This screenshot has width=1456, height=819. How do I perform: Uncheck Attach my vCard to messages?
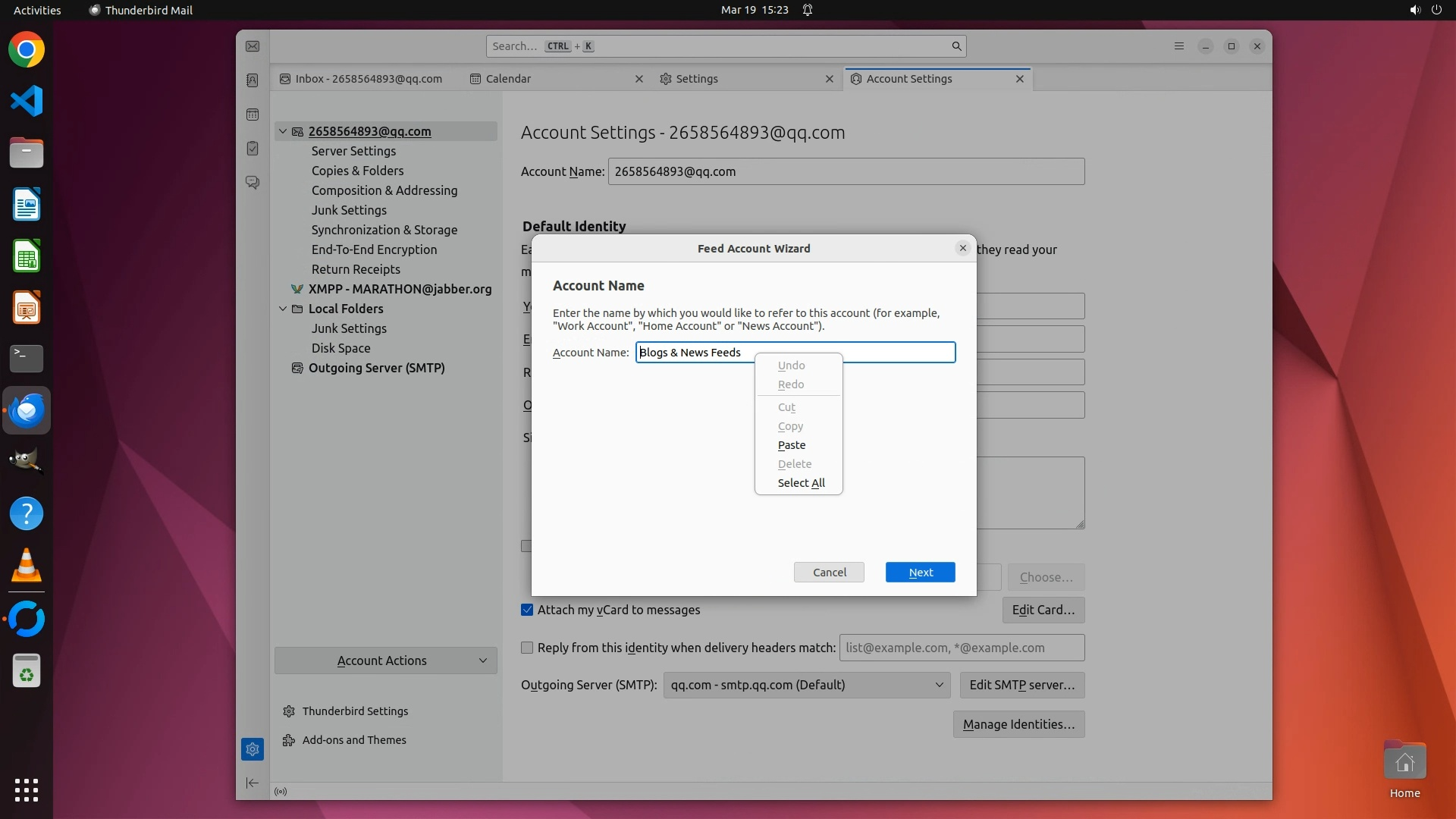click(x=527, y=610)
